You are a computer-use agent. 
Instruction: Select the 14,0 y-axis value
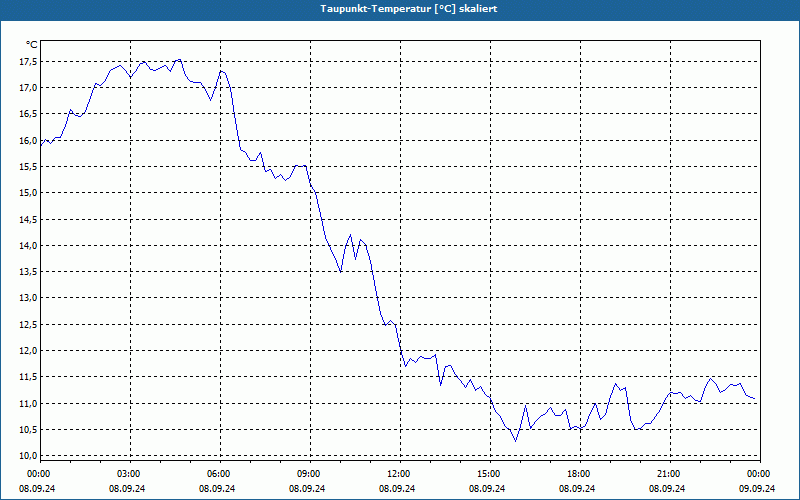tap(28, 245)
